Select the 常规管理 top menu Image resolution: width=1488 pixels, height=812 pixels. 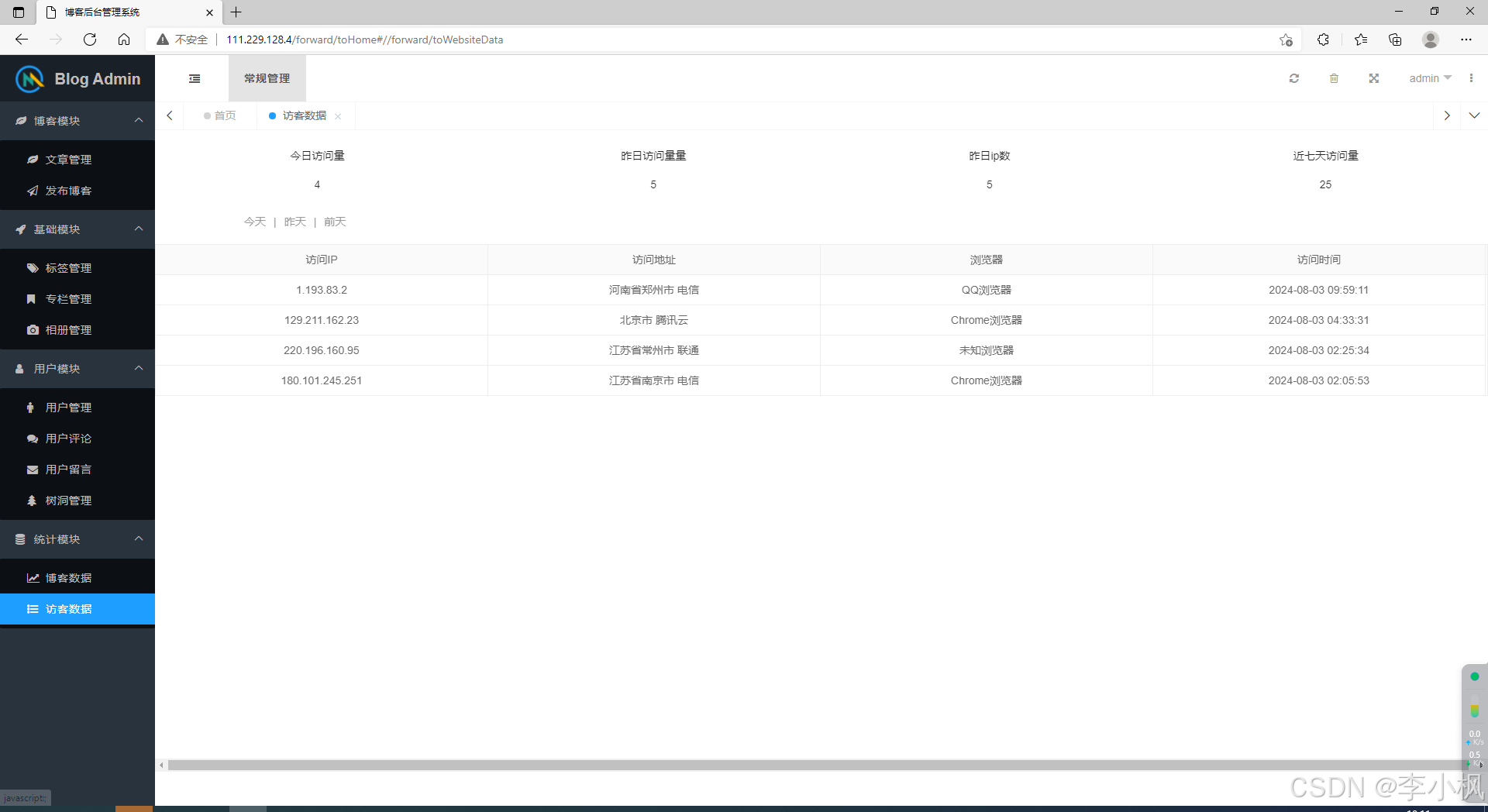pos(267,78)
